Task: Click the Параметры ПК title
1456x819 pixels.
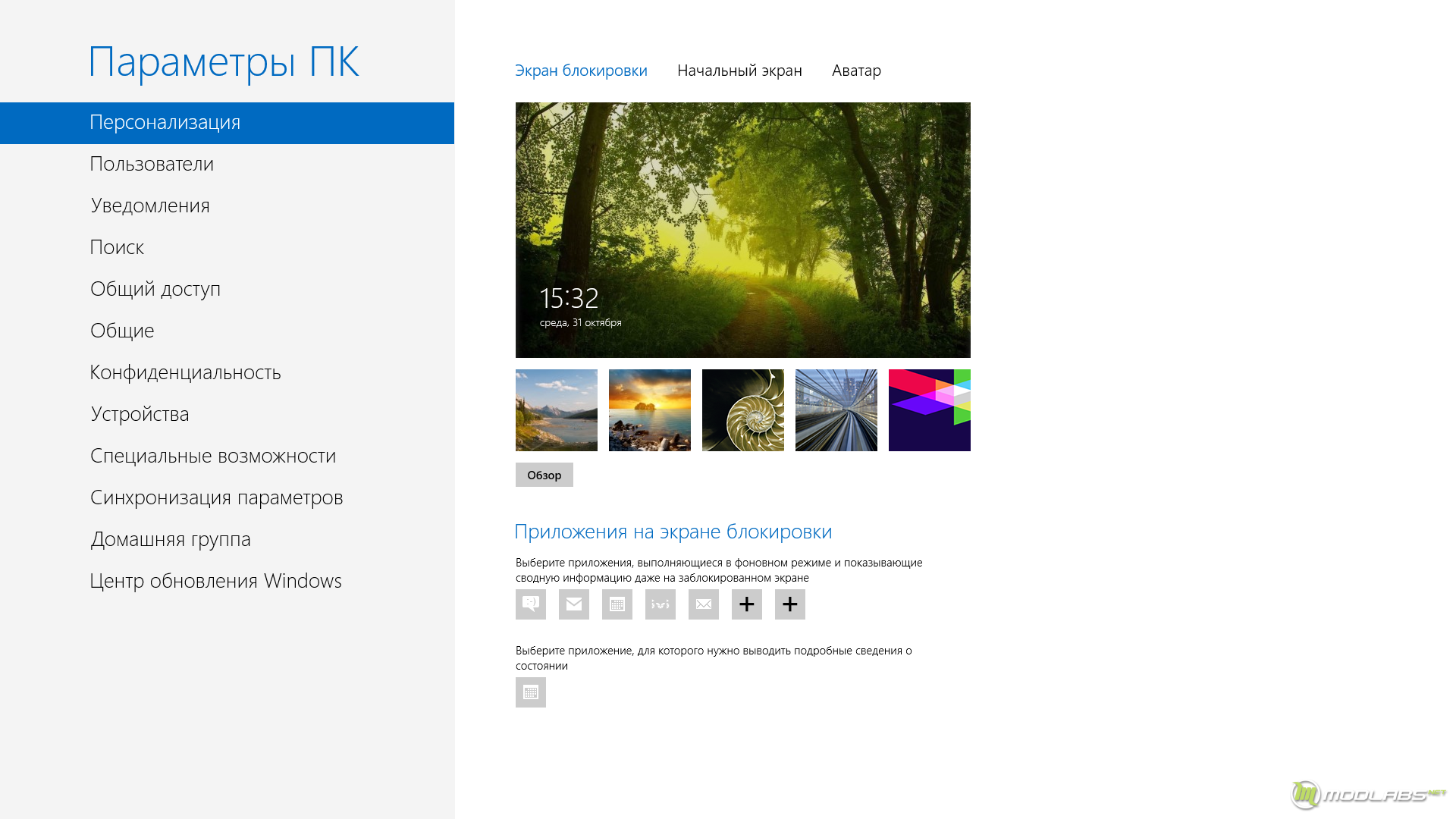Action: [x=224, y=62]
